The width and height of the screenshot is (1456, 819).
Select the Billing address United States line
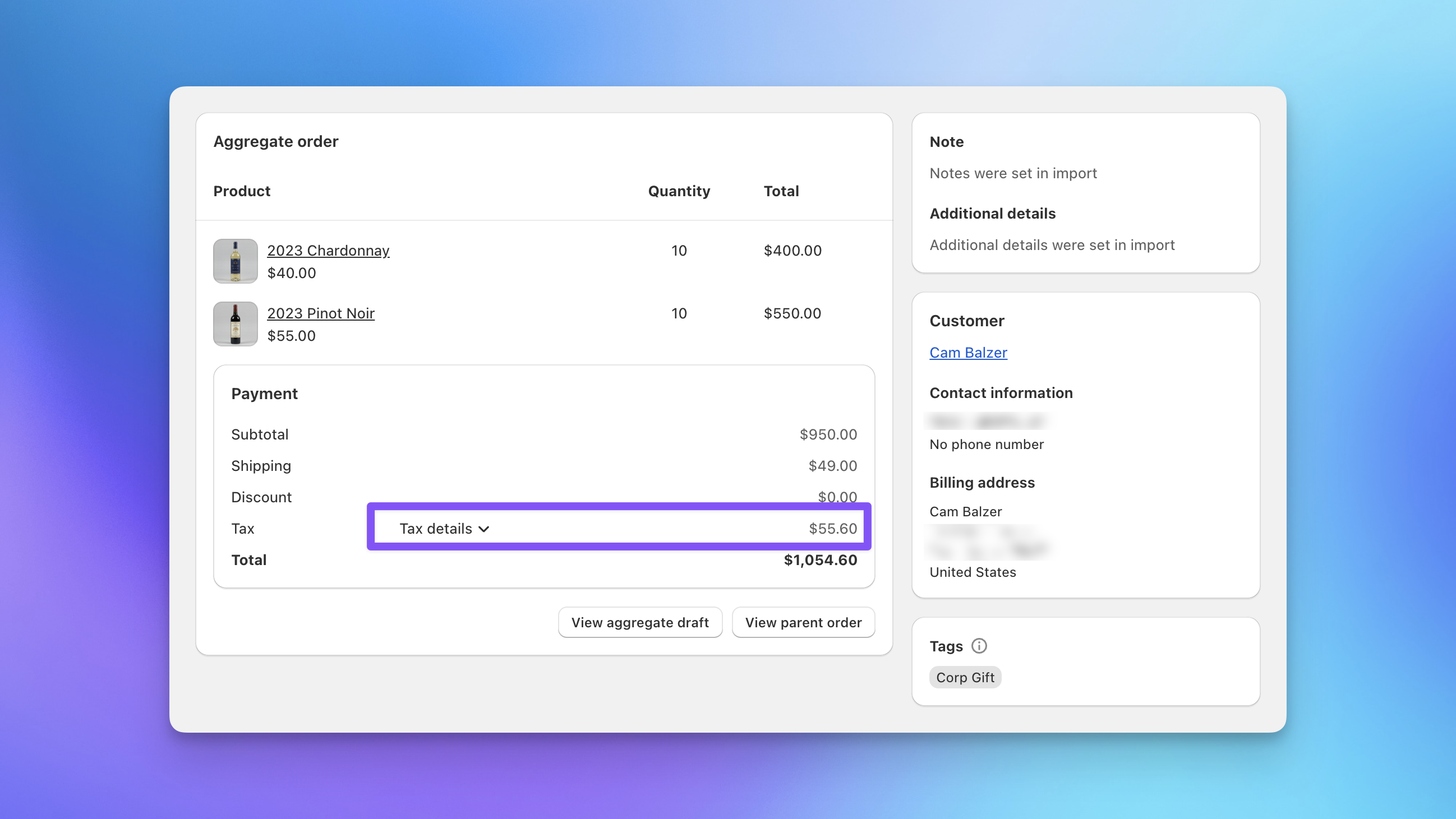(972, 572)
